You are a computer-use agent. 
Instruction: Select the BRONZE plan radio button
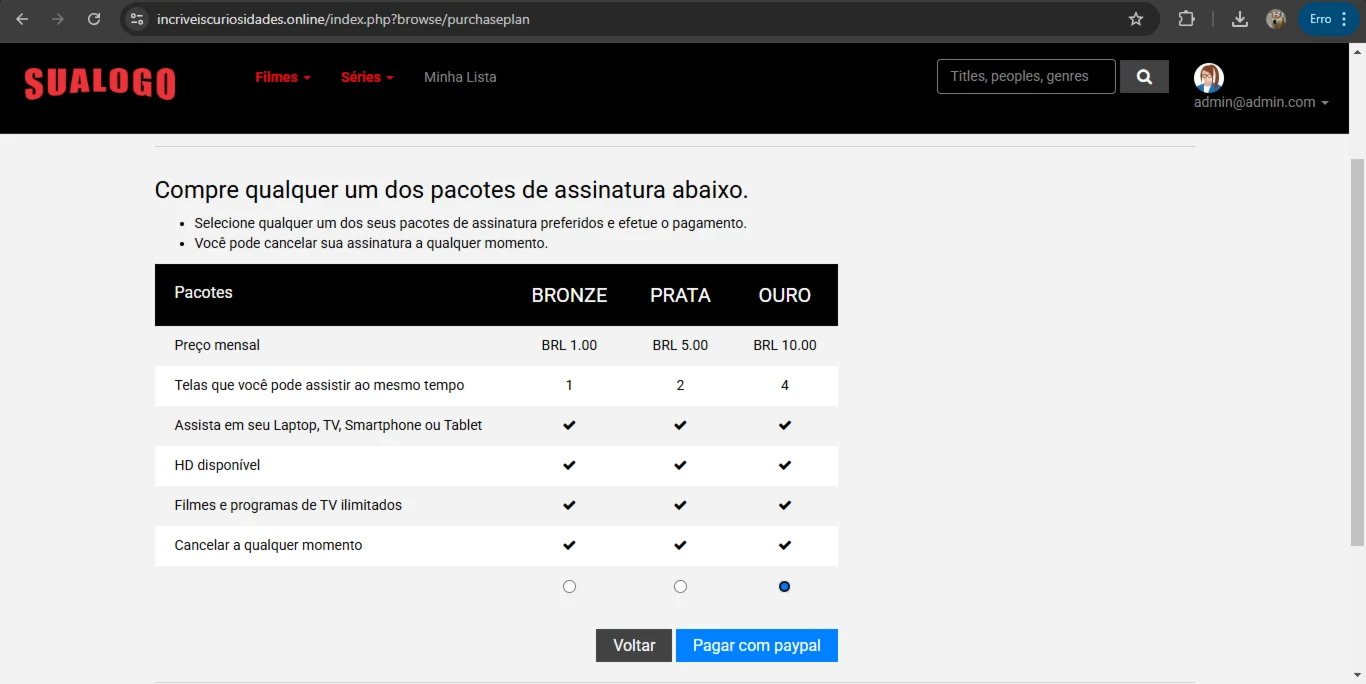(x=569, y=587)
